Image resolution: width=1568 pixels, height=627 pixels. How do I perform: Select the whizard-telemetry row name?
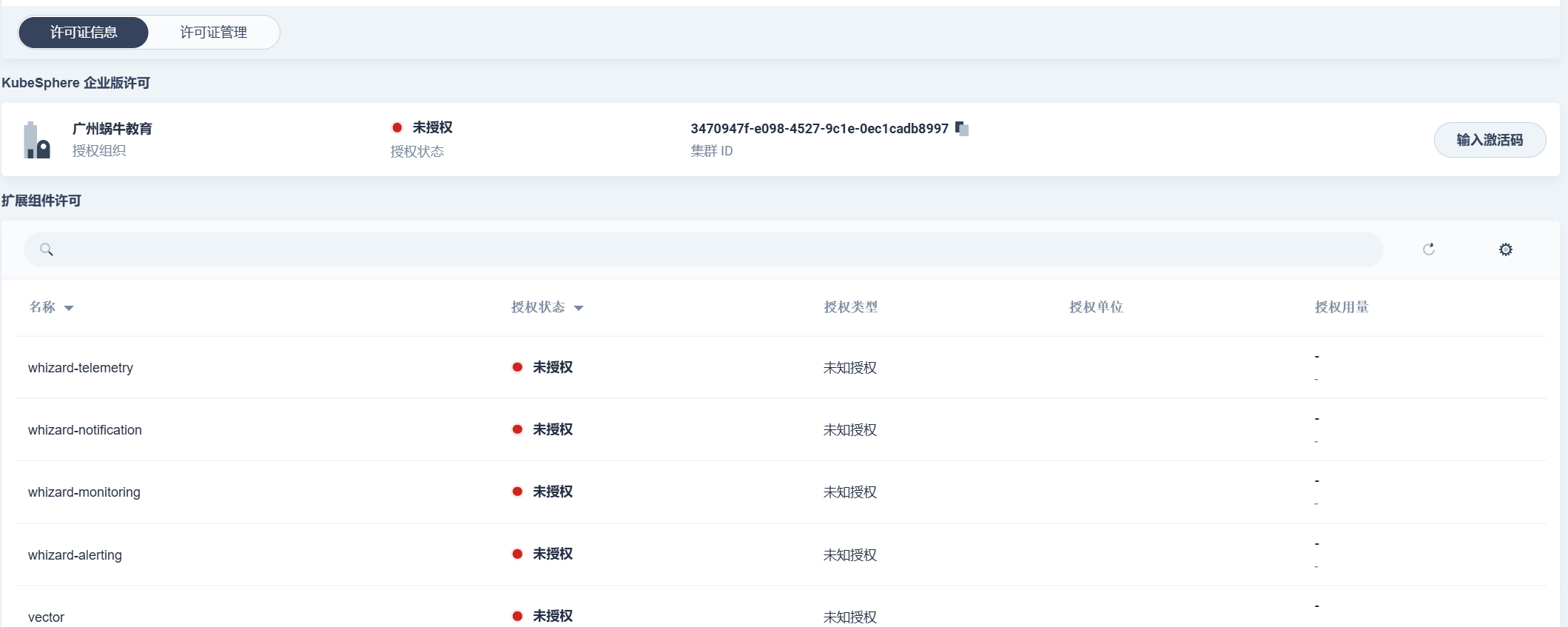click(81, 368)
